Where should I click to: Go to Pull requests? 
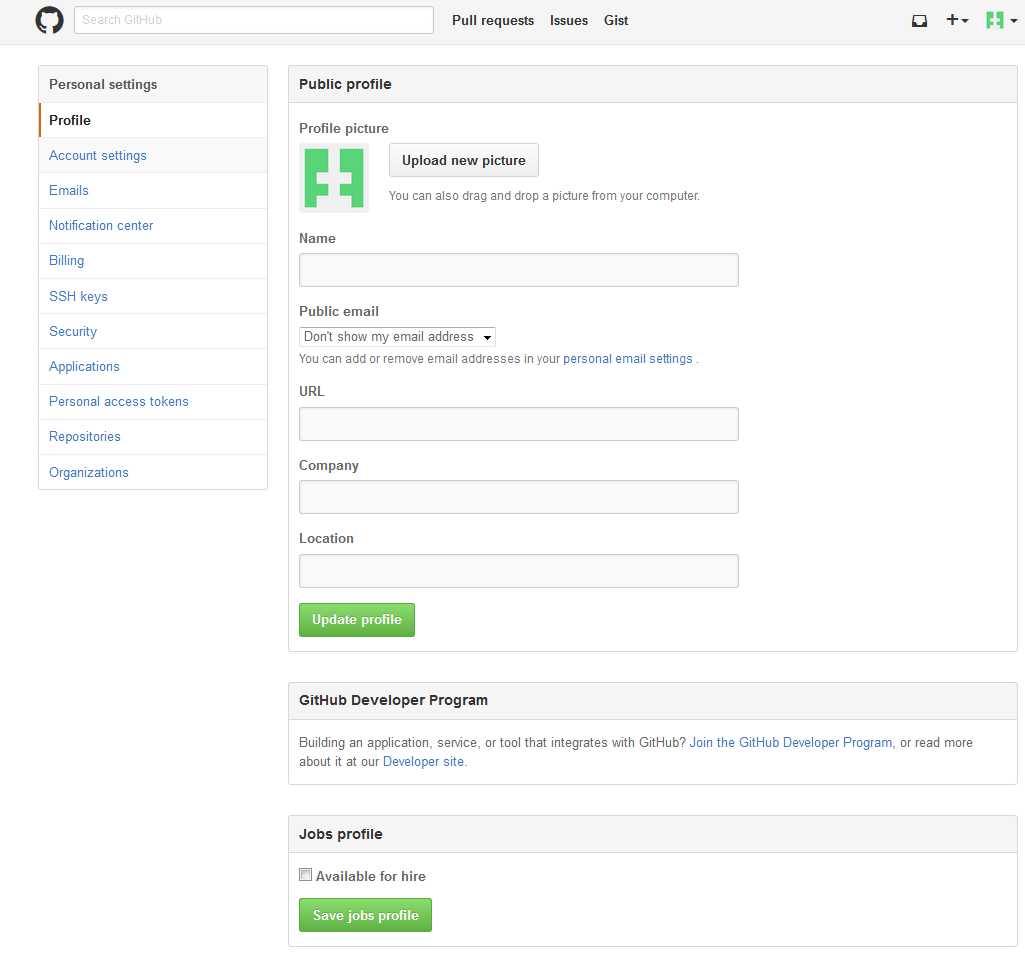tap(493, 20)
